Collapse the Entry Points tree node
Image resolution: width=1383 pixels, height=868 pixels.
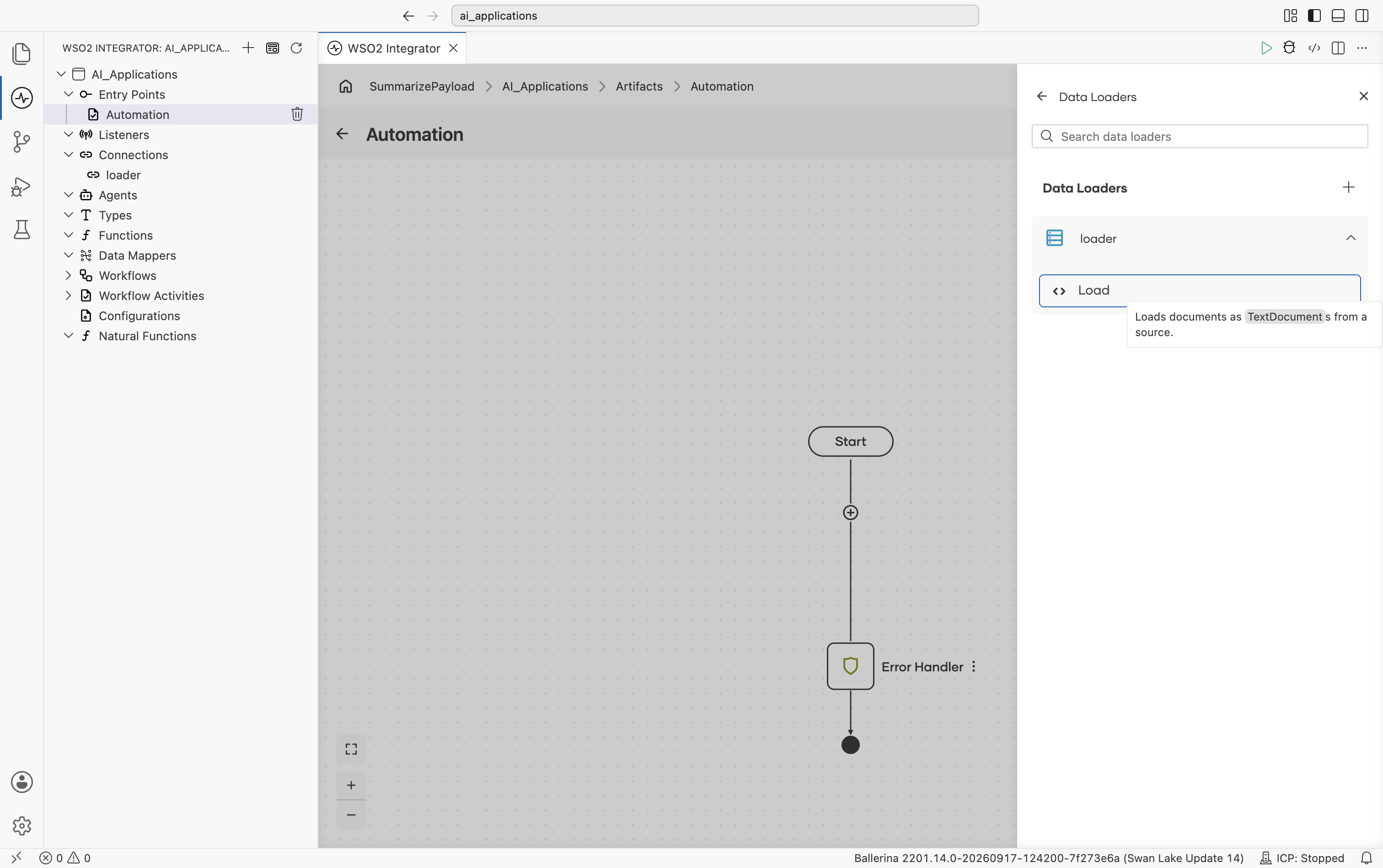coord(68,94)
